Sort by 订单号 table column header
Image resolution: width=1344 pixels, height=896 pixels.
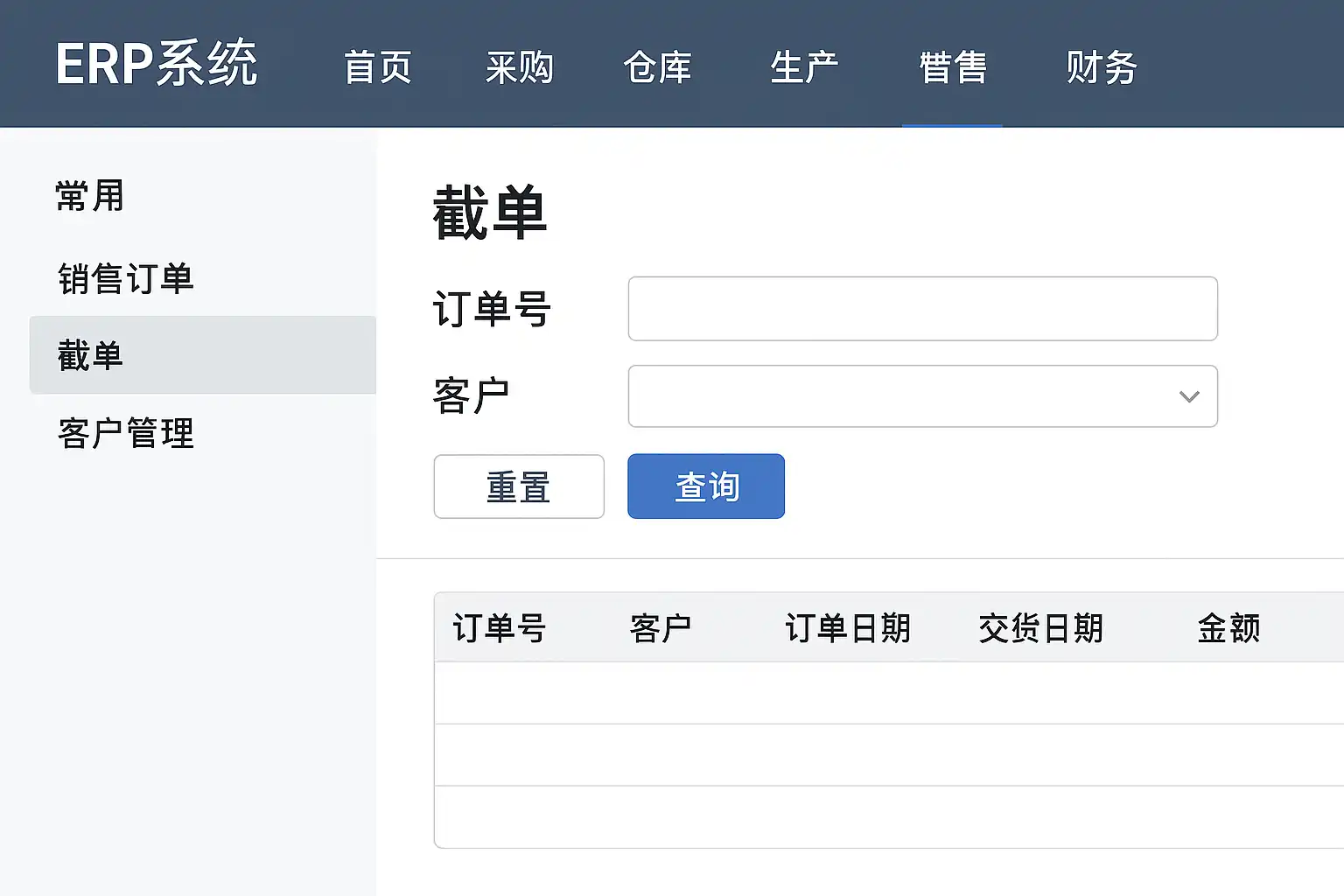[x=500, y=628]
